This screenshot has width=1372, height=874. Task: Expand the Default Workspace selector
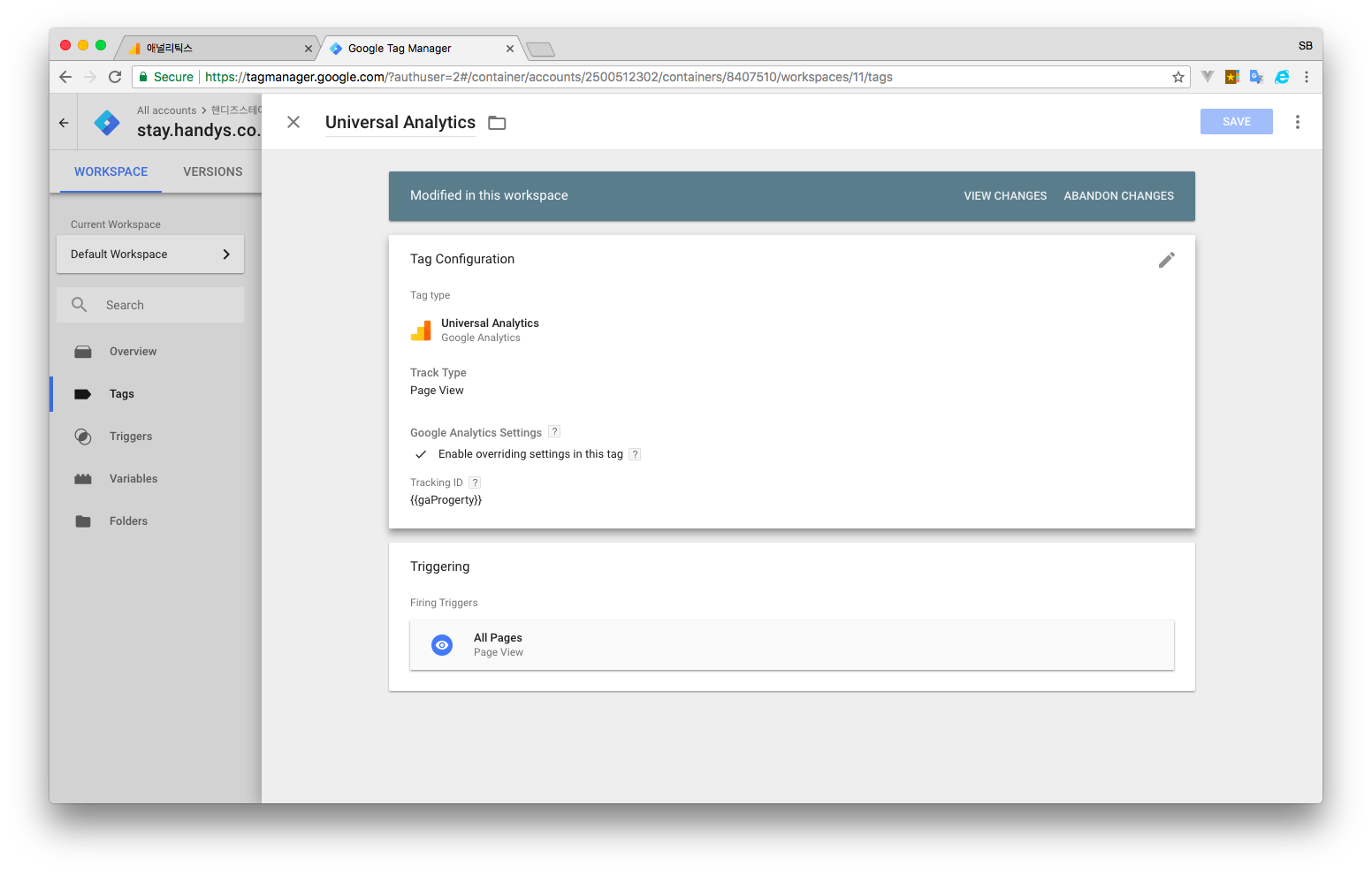pyautogui.click(x=150, y=255)
